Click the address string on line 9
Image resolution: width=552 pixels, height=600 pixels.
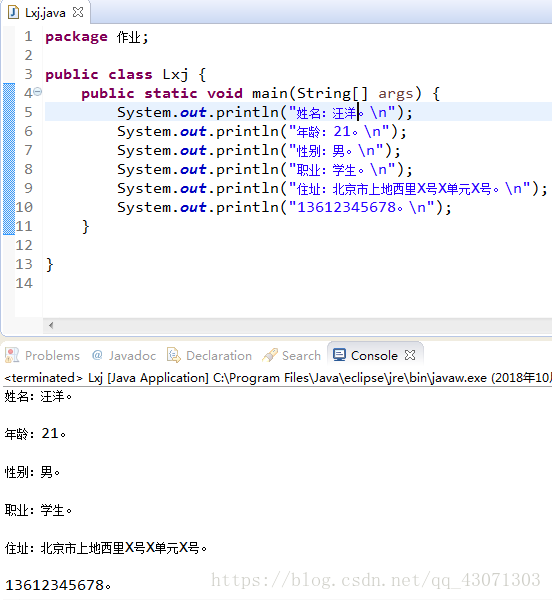(409, 188)
